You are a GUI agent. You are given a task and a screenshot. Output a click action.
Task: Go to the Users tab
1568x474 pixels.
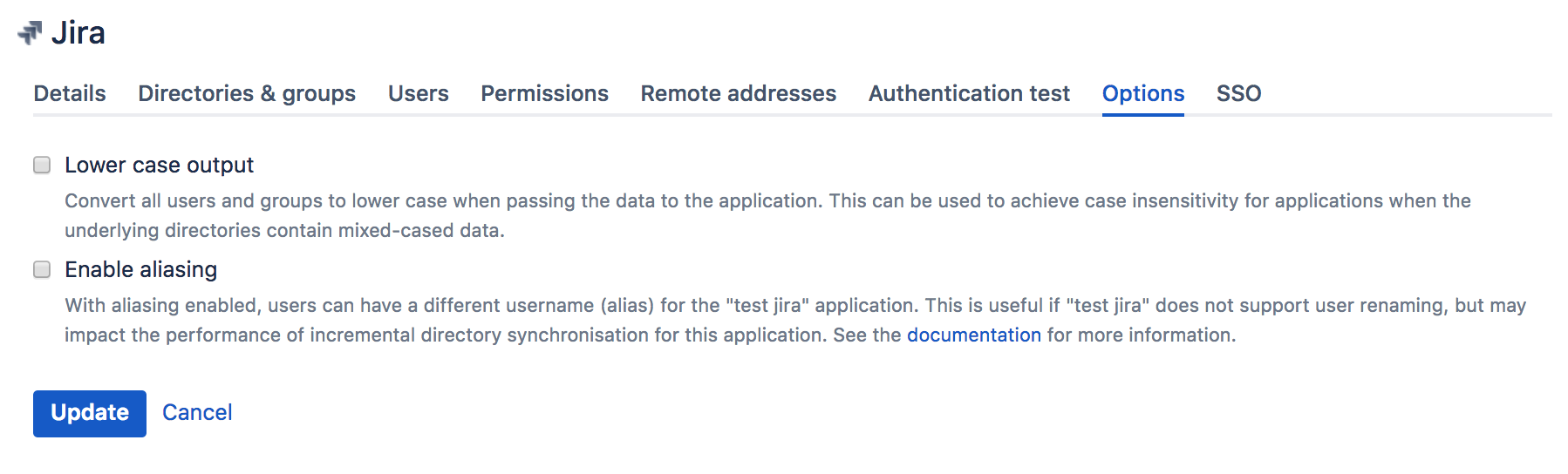(418, 93)
